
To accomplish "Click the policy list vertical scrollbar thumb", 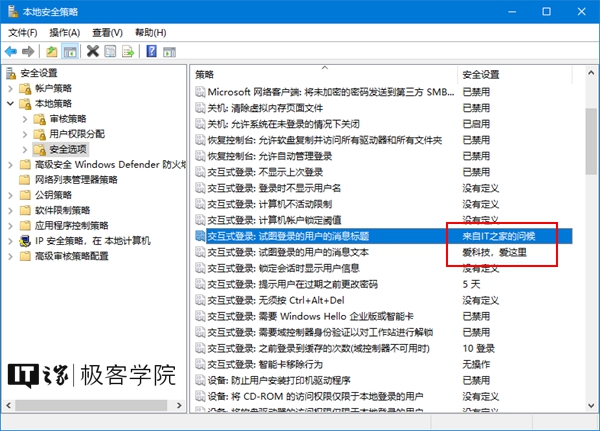I will [x=591, y=141].
